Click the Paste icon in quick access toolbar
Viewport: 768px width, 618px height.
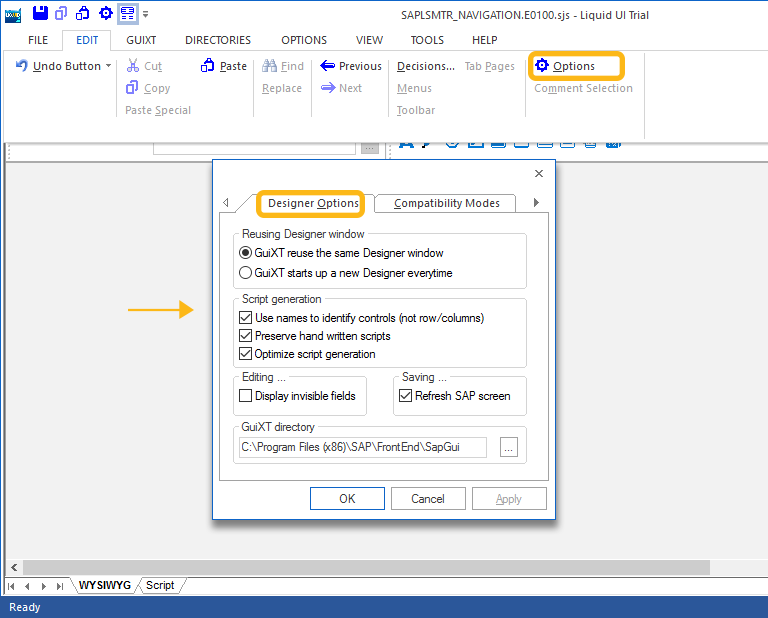(x=84, y=13)
